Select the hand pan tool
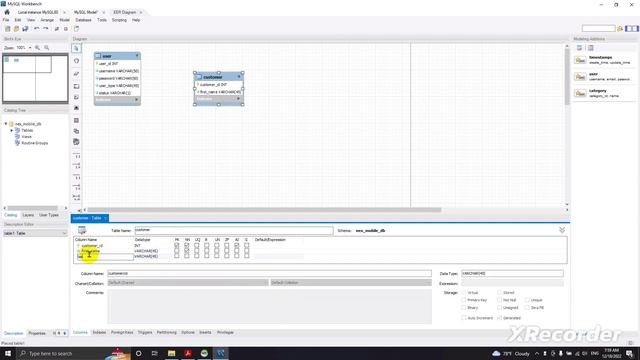The image size is (640, 360). coord(76,61)
